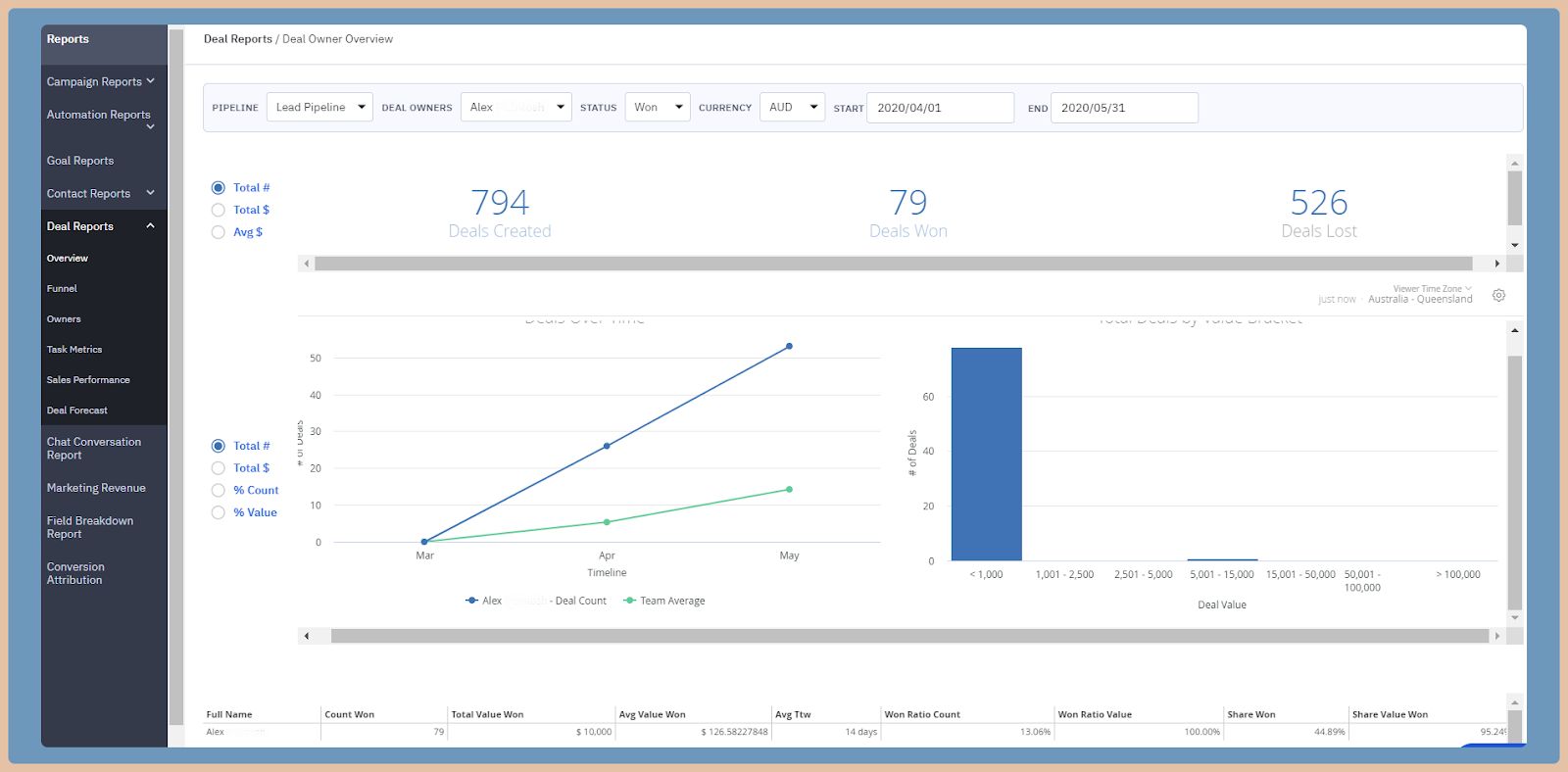Screen dimensions: 1568x772
Task: Click the Start date field 2020/04/01
Action: click(x=940, y=108)
